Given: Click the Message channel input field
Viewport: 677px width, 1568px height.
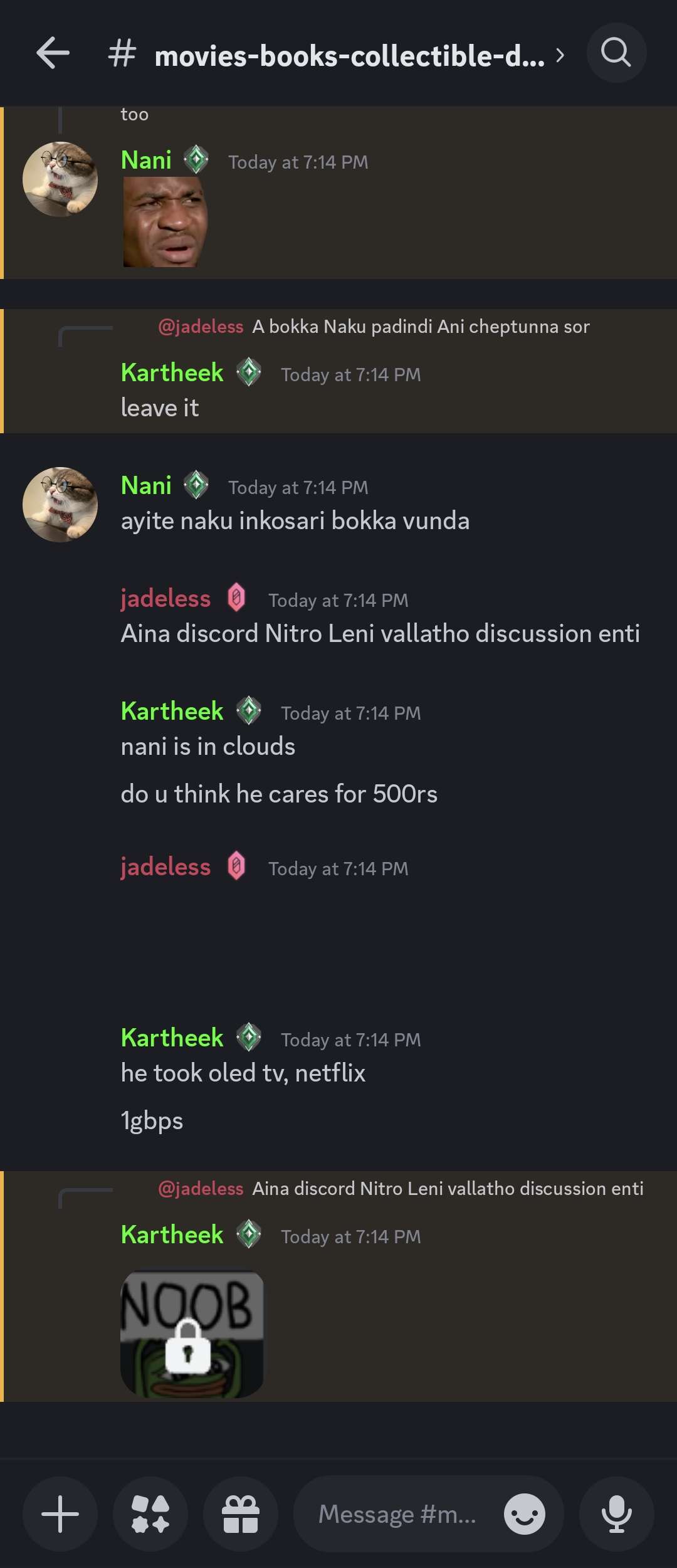Looking at the screenshot, I should click(x=397, y=1514).
